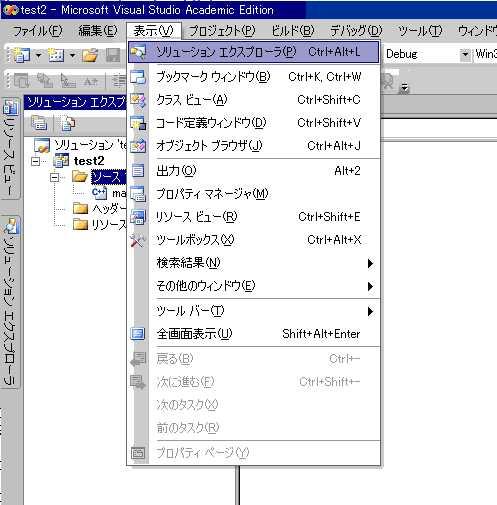The width and height of the screenshot is (497, 505).
Task: Click Property Manager icon in menu
Action: (x=138, y=194)
